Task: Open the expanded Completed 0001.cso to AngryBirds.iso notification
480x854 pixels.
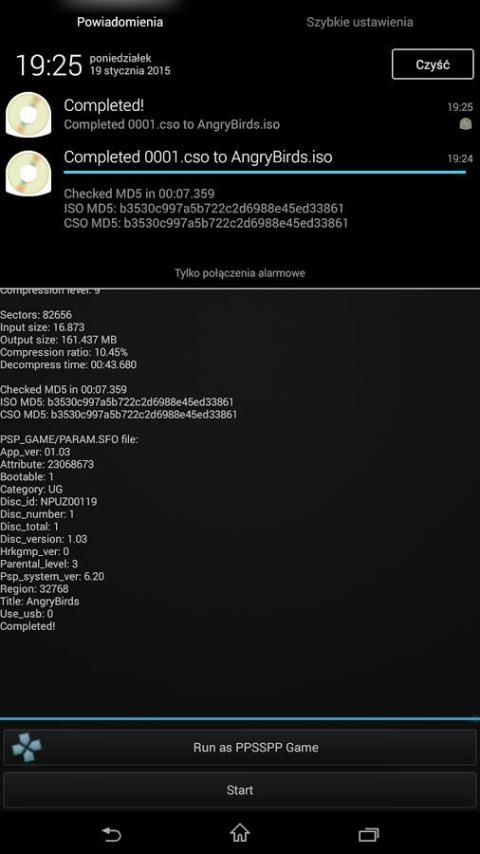Action: tap(240, 188)
